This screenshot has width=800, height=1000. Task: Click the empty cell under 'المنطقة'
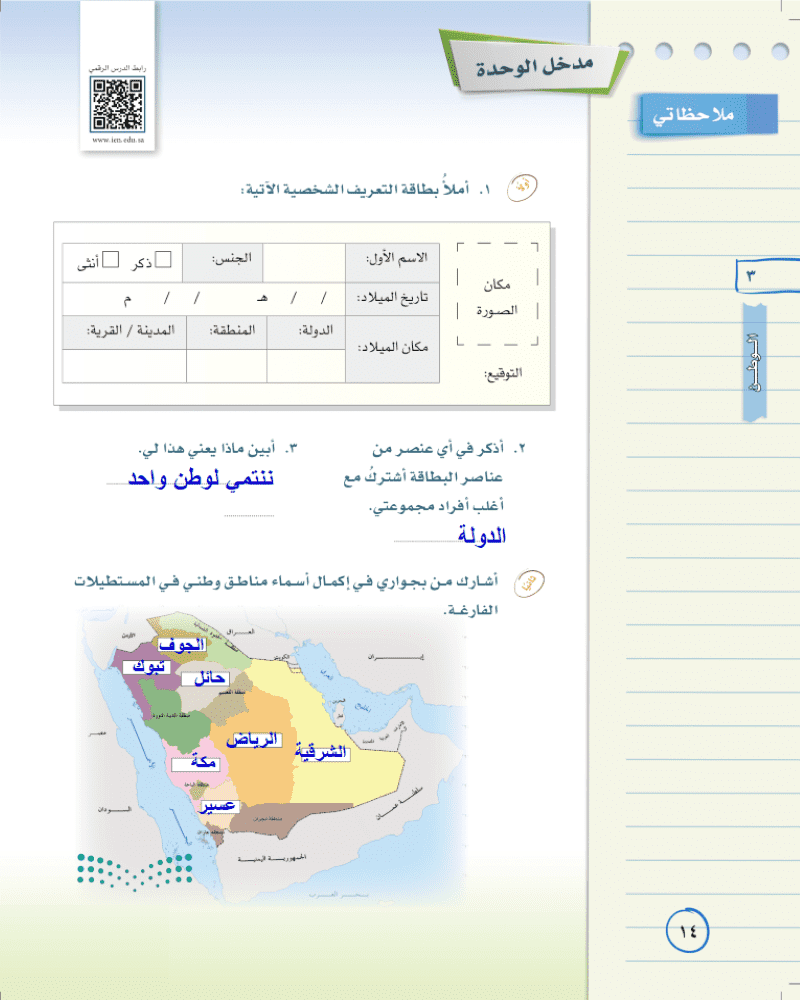coord(226,365)
